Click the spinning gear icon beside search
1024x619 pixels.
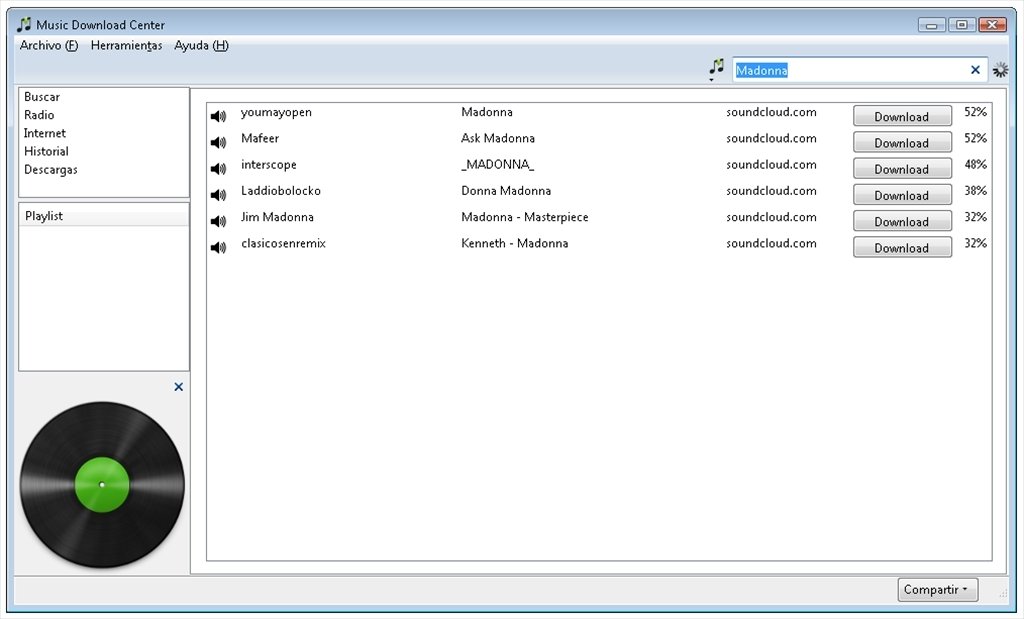coord(1000,70)
